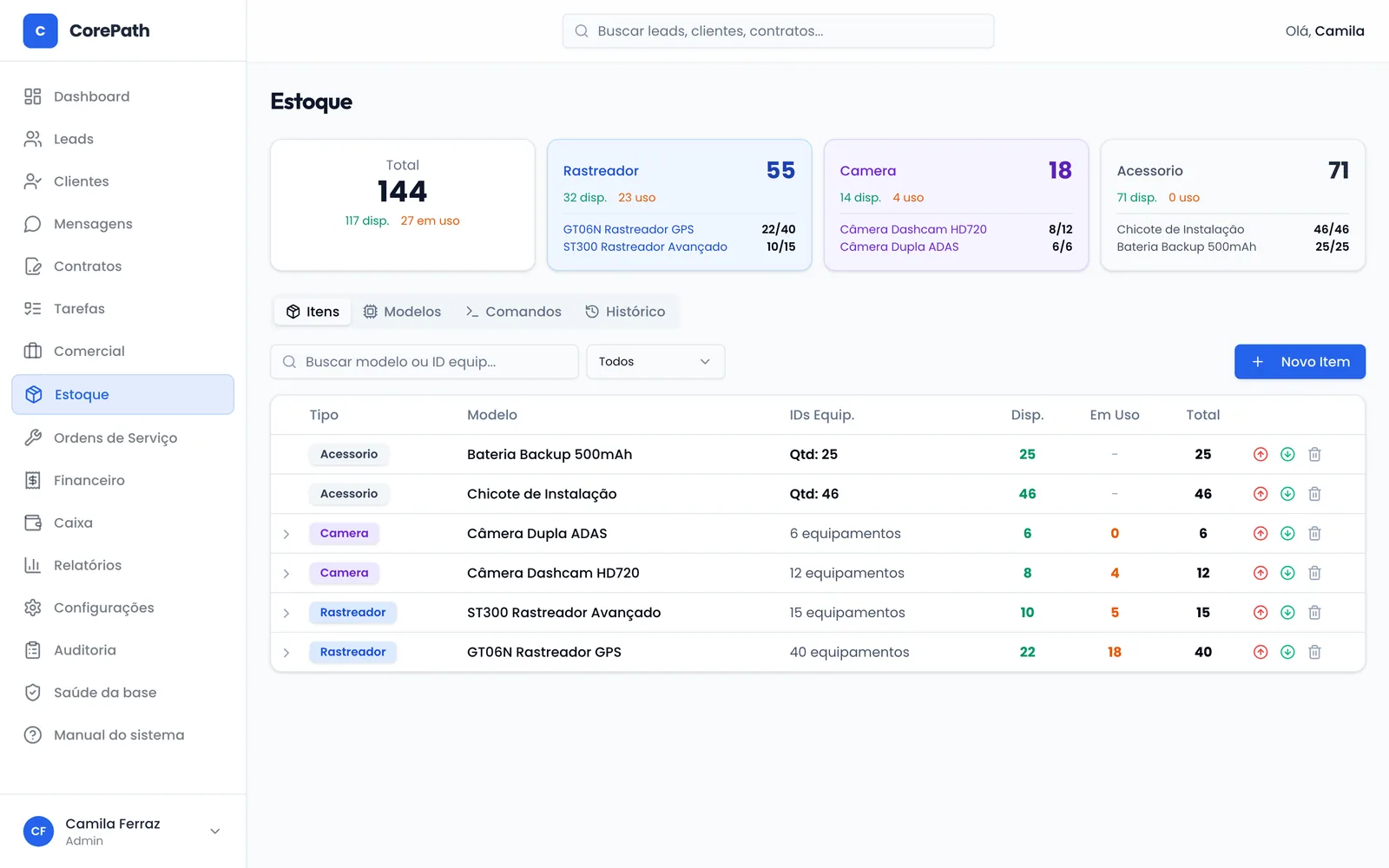Click the Buscar modelo ou ID equip field

tap(425, 362)
